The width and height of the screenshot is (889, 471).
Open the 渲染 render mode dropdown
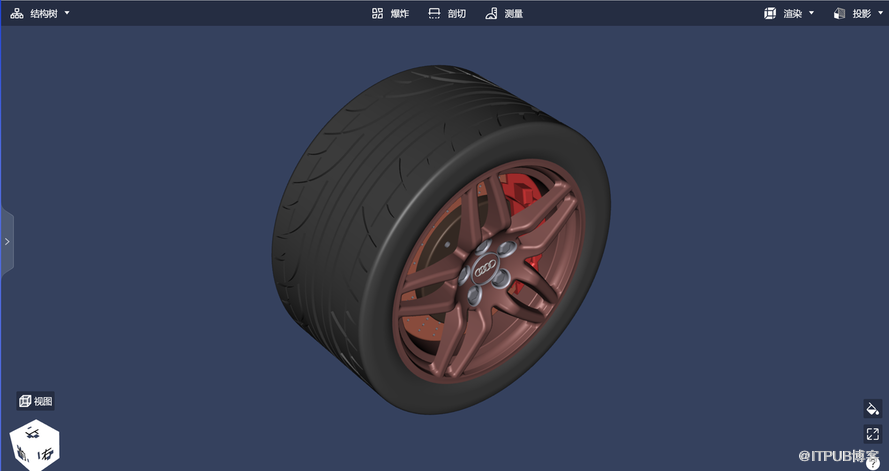coord(789,14)
